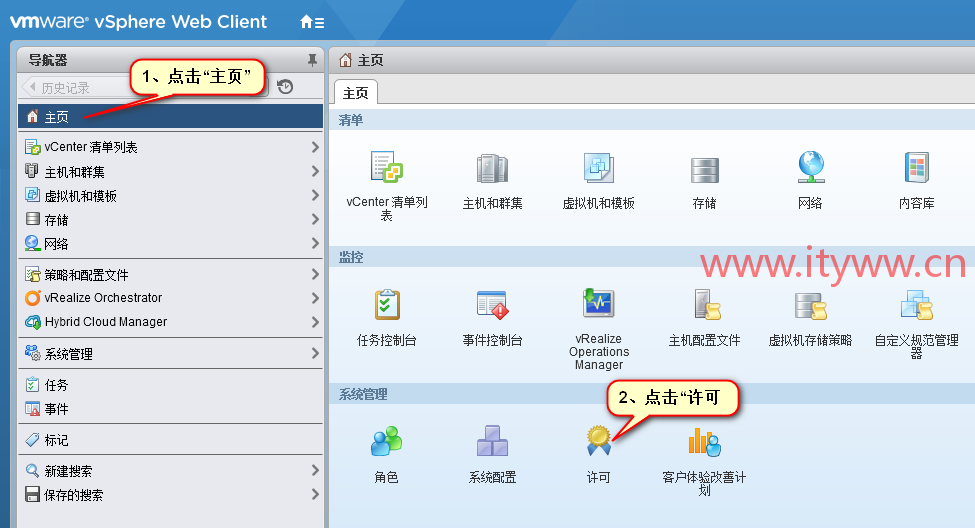
Task: Select 系统管理 in the navigator
Action: click(170, 353)
